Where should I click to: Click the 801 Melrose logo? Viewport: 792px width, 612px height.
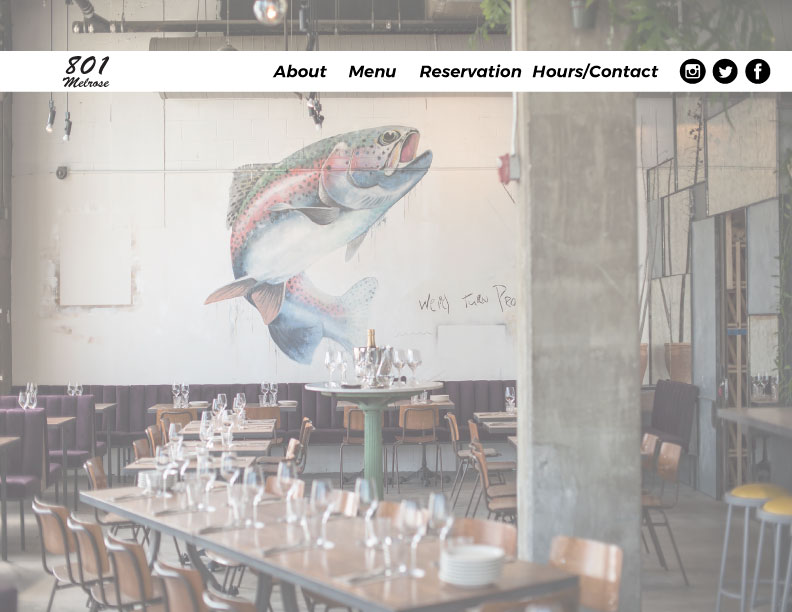pyautogui.click(x=86, y=71)
